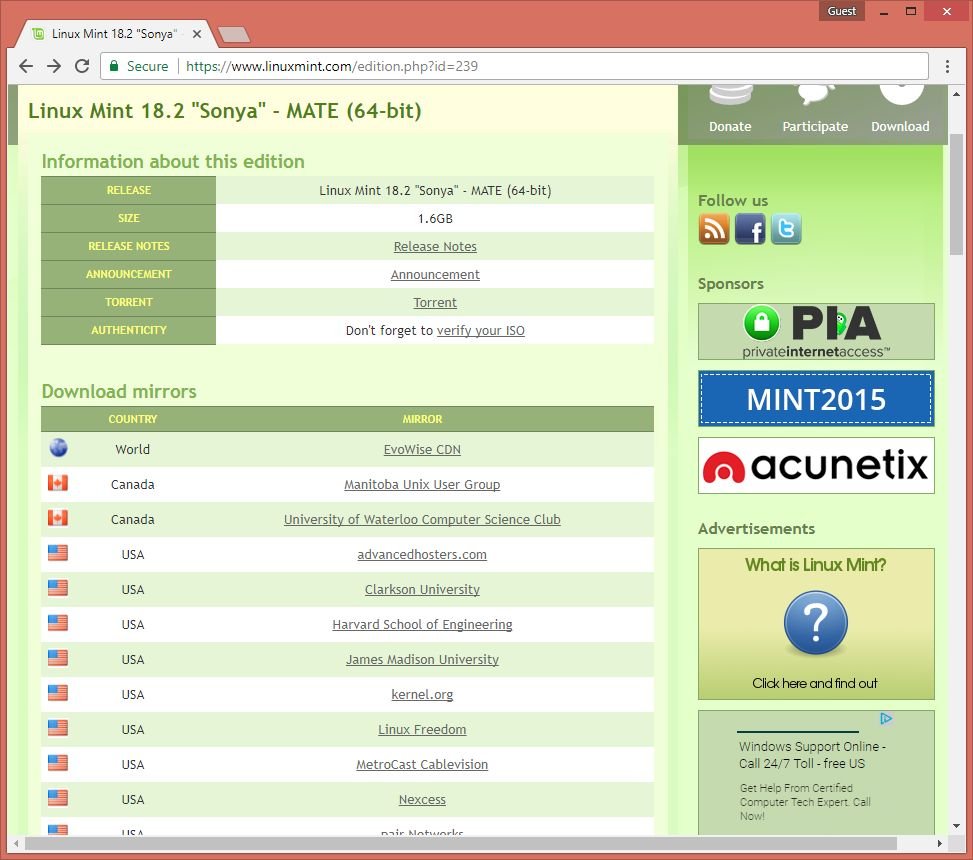Open the Acunetix sponsor banner
The image size is (973, 860).
coord(816,465)
